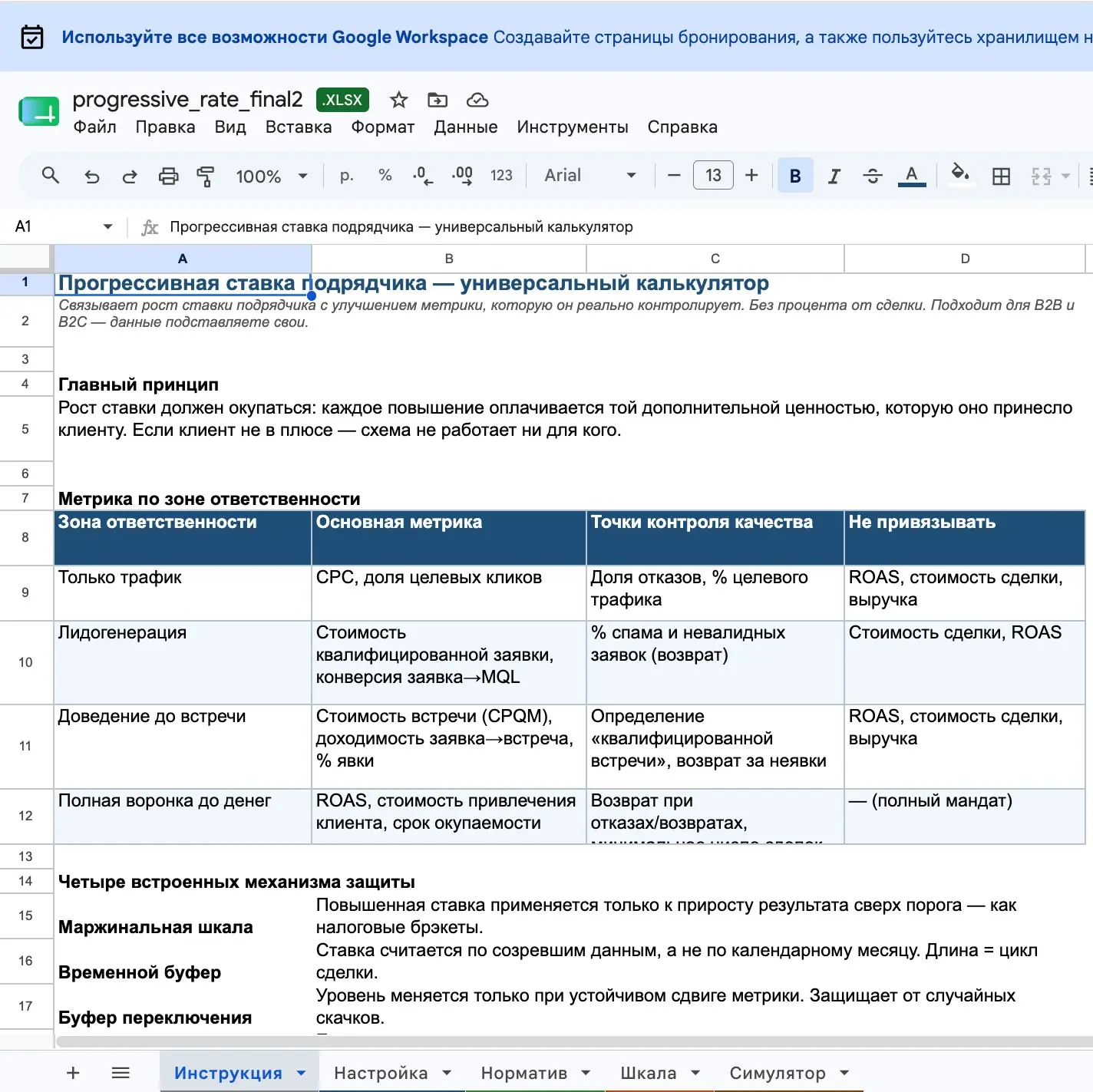Open the Google Sheets home icon
Viewport: 1093px width, 1092px height.
(38, 111)
